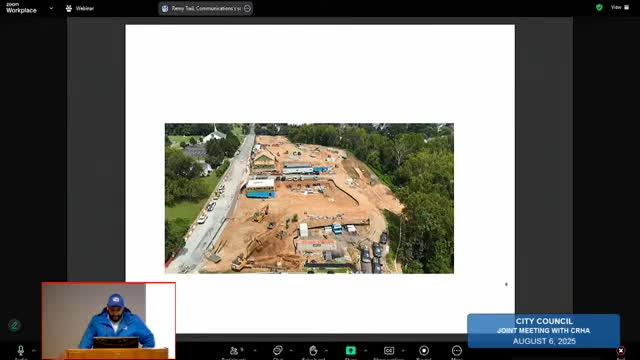Select the speaker video thumbnail
The image size is (640, 360).
click(x=109, y=321)
